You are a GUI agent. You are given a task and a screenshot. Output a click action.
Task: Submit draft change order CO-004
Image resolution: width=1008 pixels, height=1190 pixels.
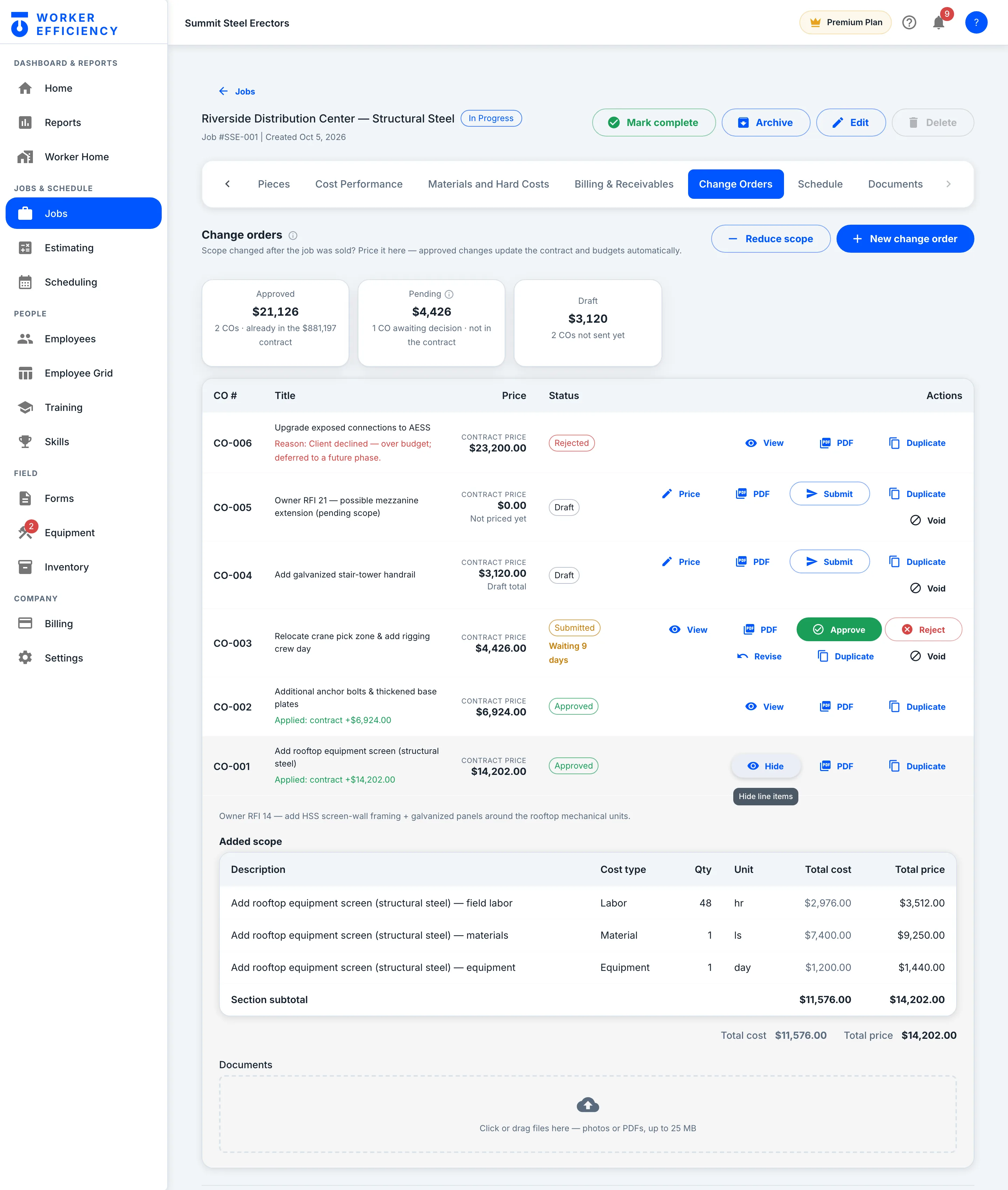(x=829, y=562)
